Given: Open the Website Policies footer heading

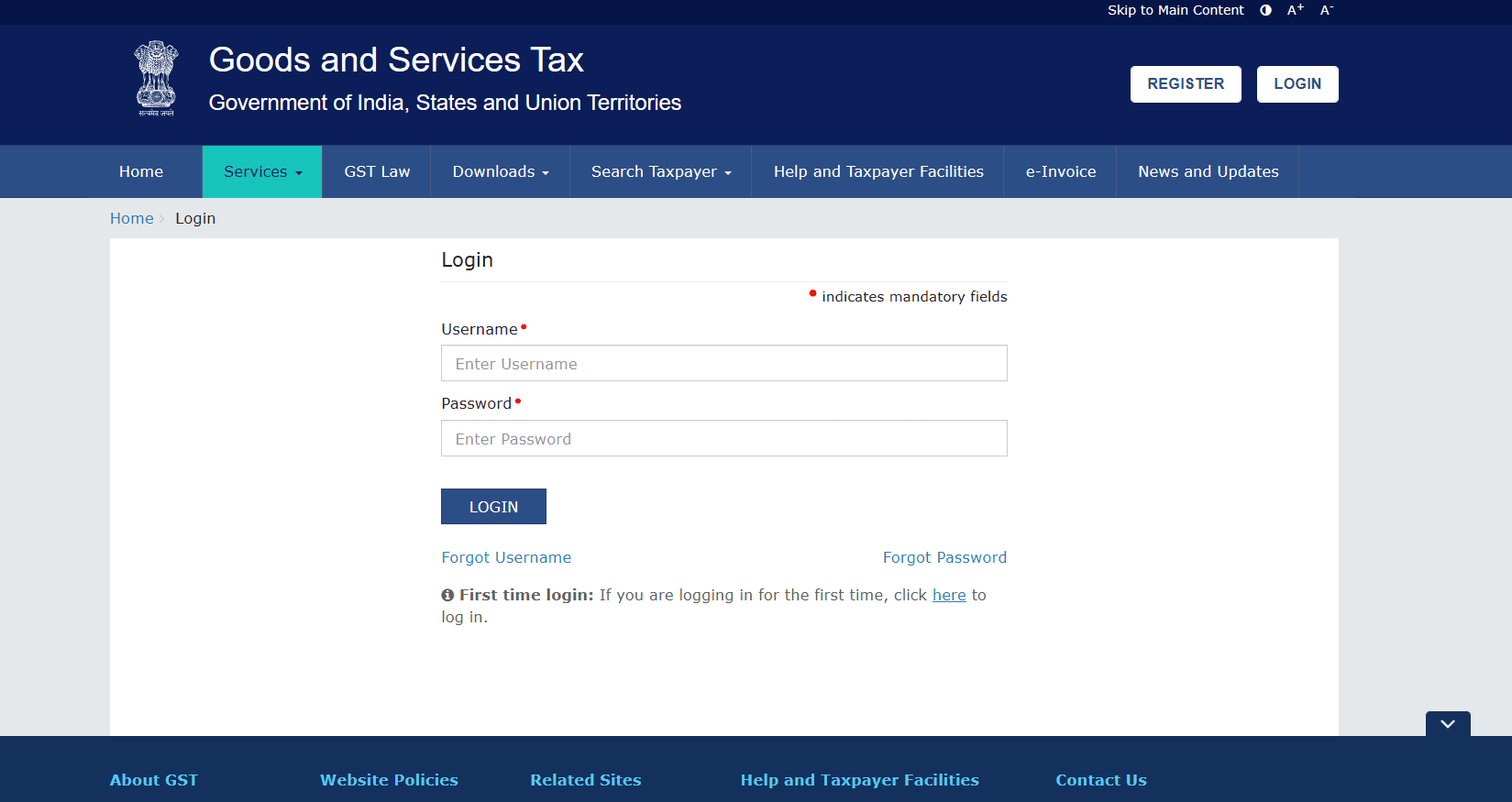Looking at the screenshot, I should pyautogui.click(x=389, y=780).
